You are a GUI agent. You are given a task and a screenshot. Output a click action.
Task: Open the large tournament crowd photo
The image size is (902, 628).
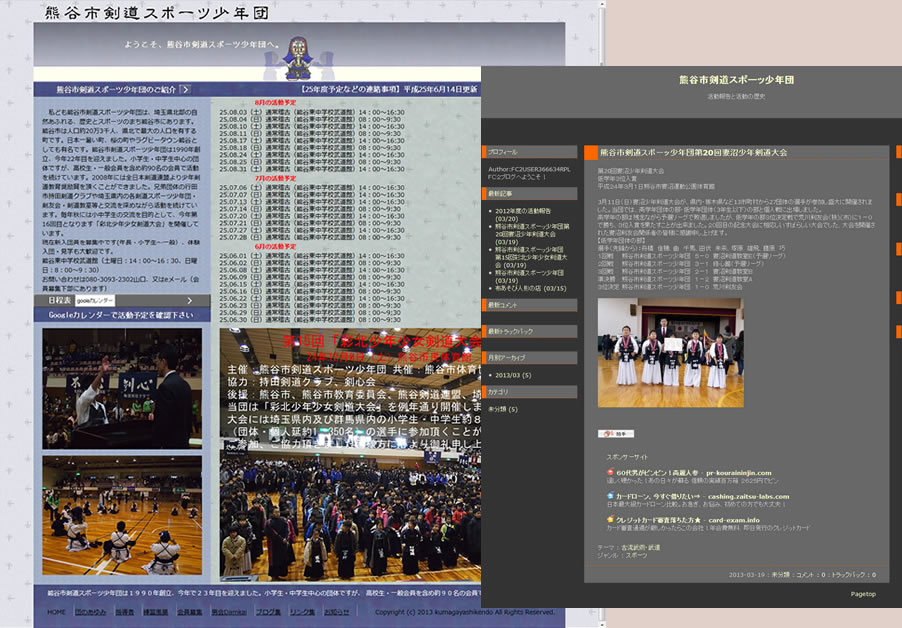pyautogui.click(x=350, y=455)
